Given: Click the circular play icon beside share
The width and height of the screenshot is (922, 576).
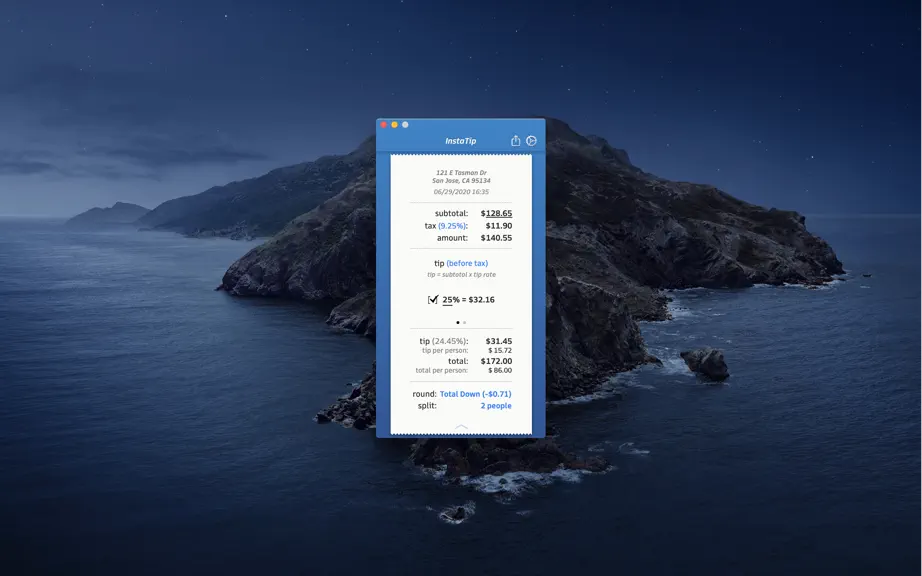Looking at the screenshot, I should tap(531, 140).
